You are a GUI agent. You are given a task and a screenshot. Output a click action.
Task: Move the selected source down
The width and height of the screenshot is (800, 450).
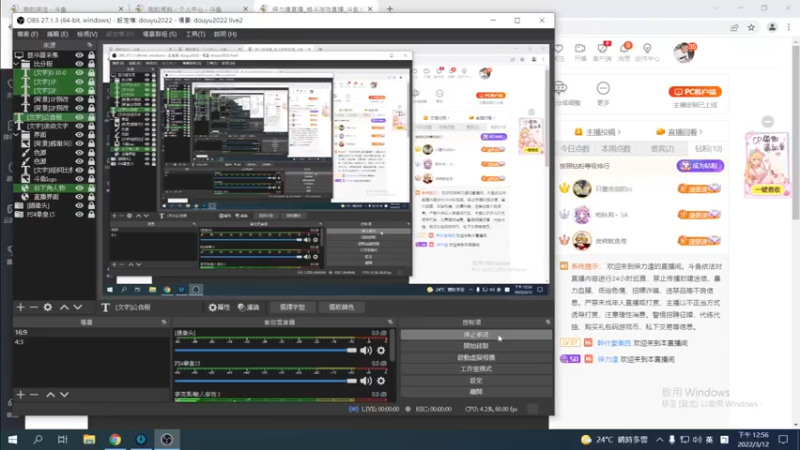(78, 307)
